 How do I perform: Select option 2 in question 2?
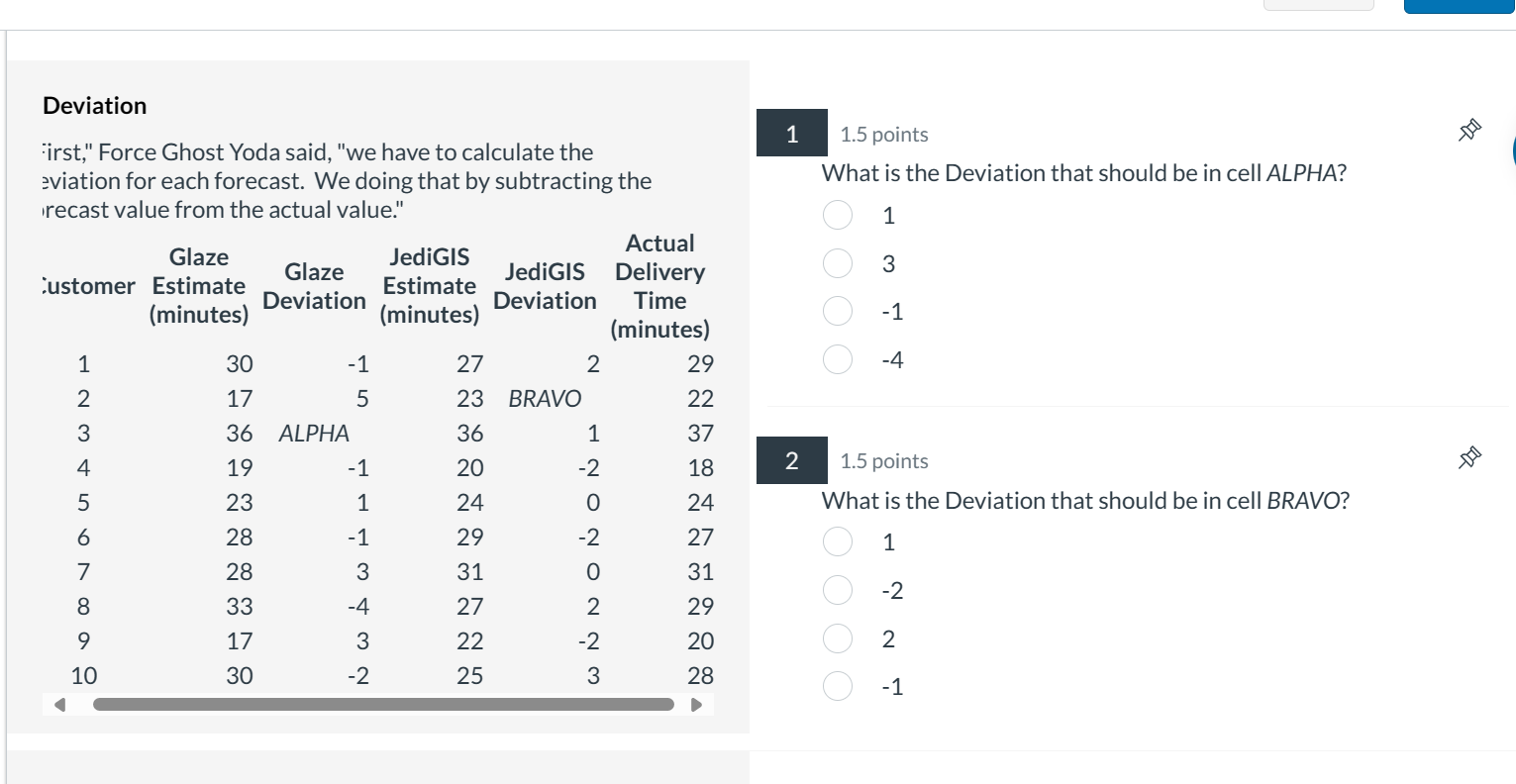(838, 638)
